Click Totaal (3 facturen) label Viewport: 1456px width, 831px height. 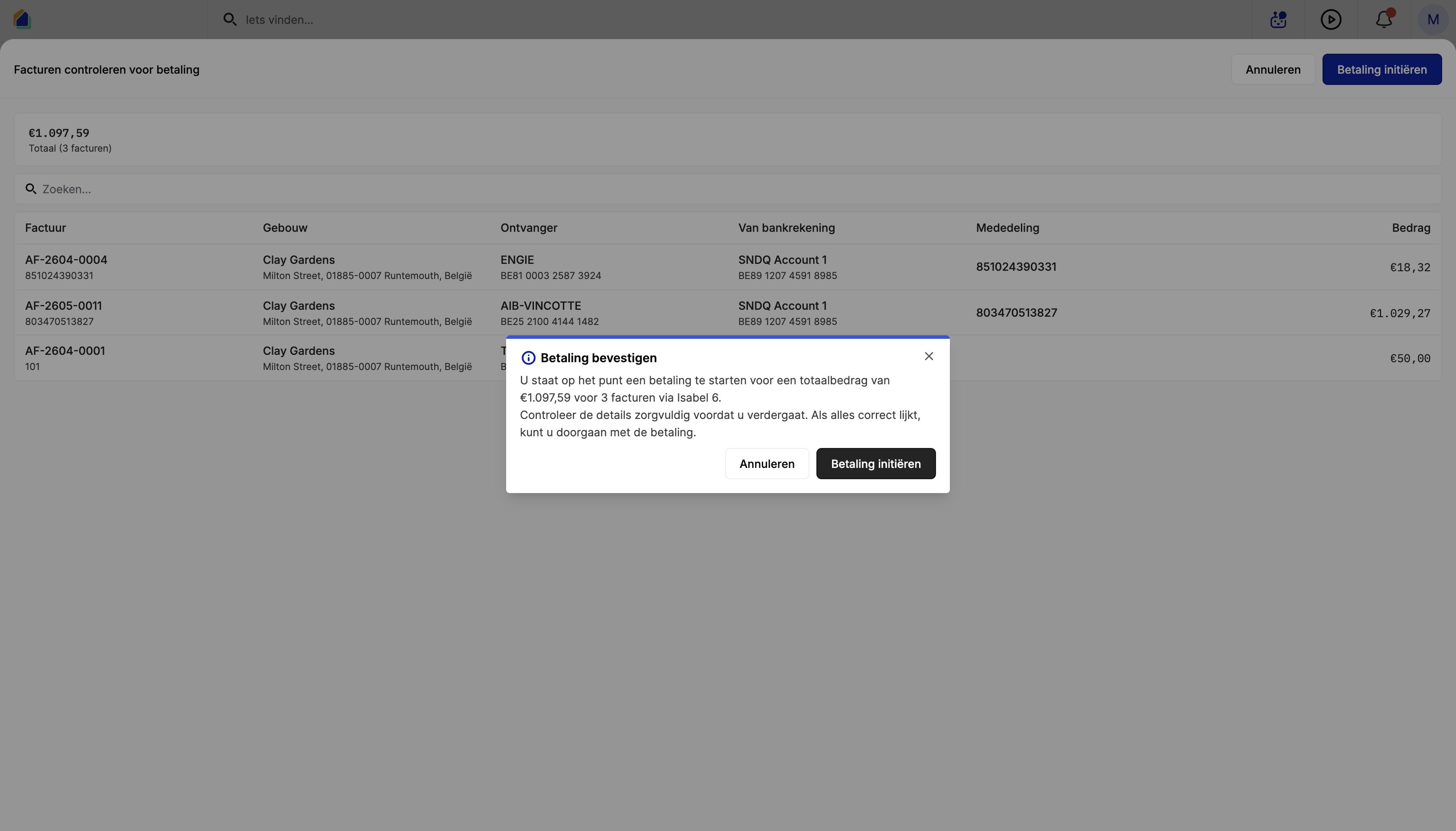click(x=70, y=148)
